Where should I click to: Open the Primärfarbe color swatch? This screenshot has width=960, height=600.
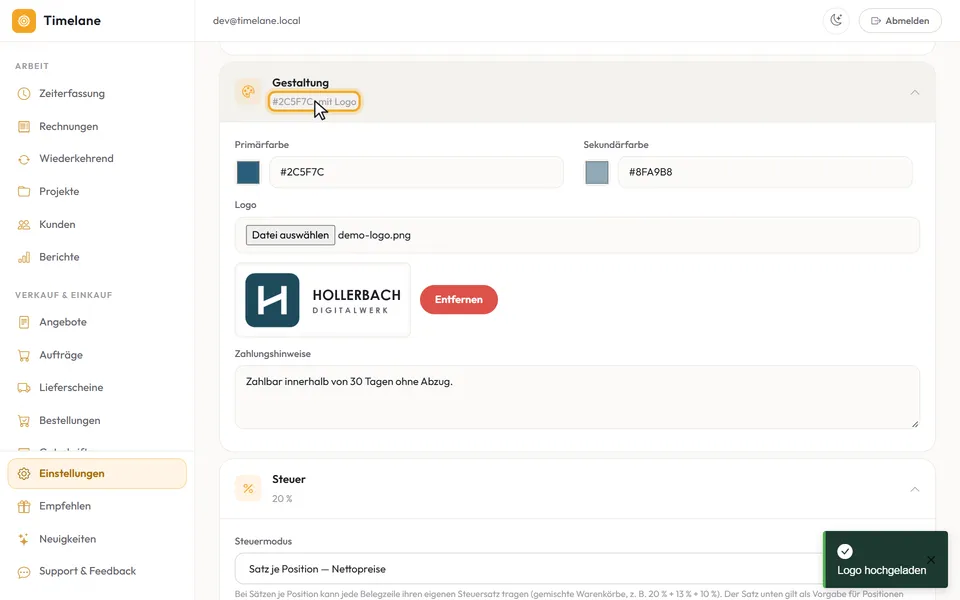pos(248,173)
